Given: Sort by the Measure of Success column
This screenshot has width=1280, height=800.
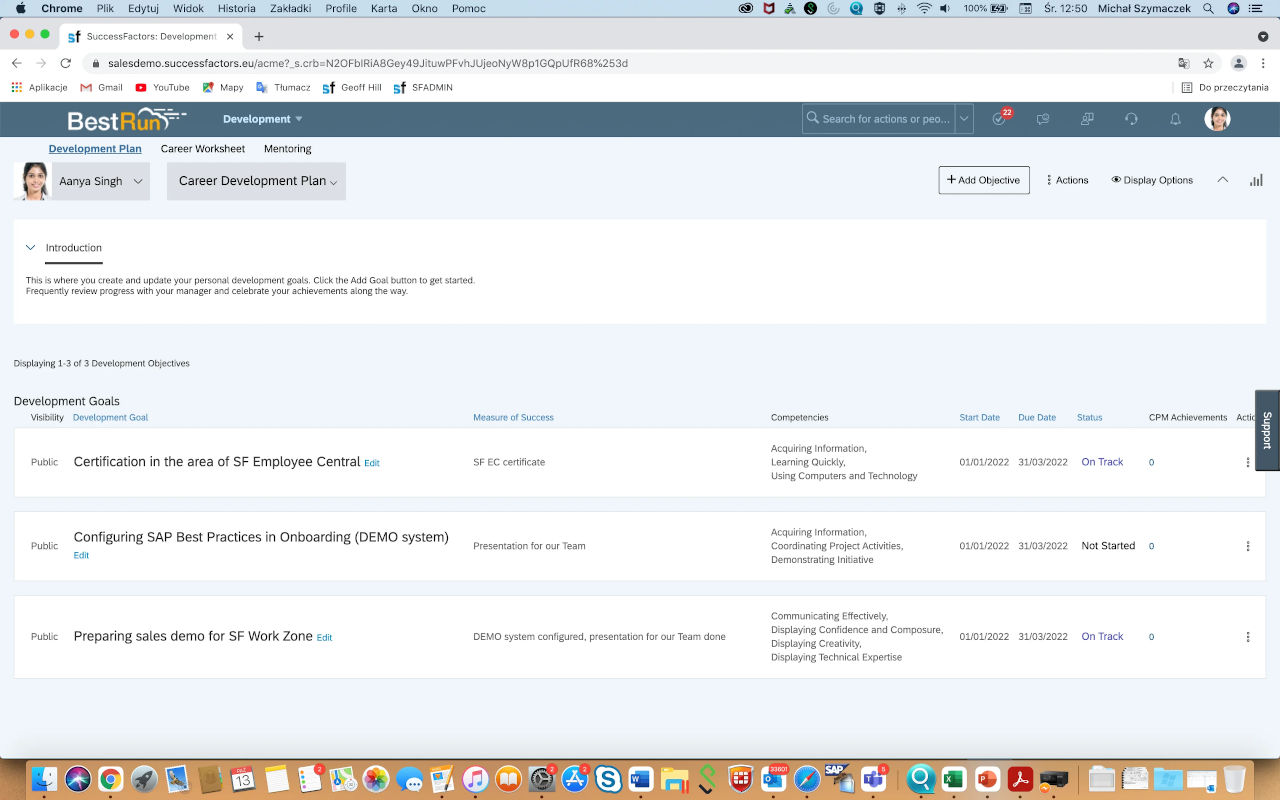Looking at the screenshot, I should tap(513, 417).
